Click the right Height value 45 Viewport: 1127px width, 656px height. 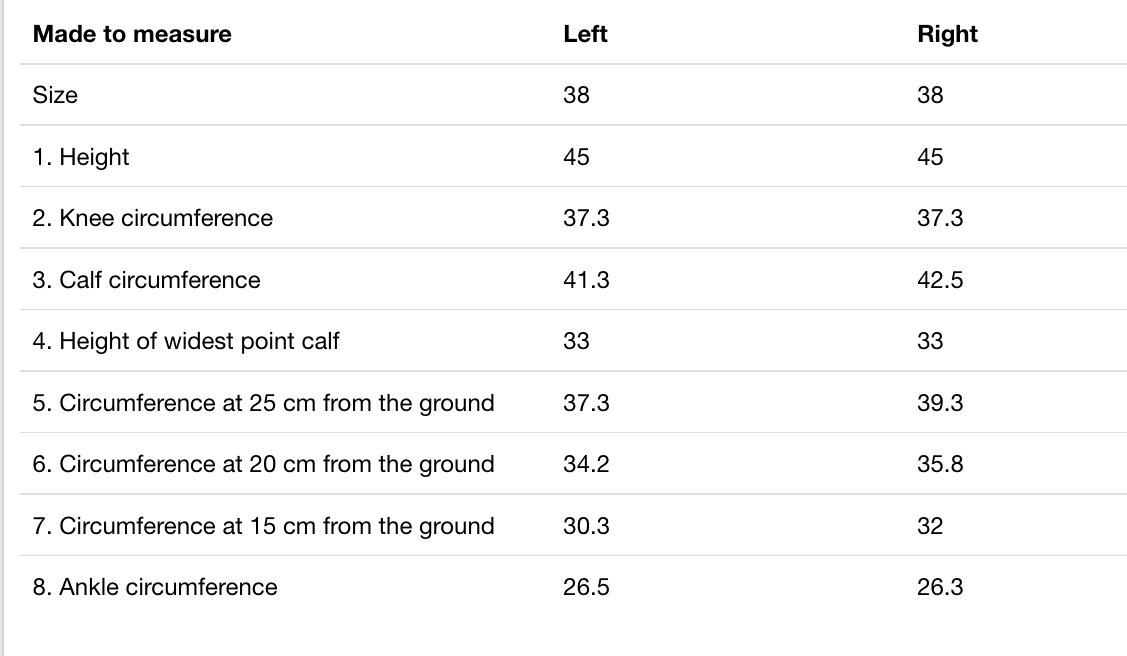[x=930, y=157]
